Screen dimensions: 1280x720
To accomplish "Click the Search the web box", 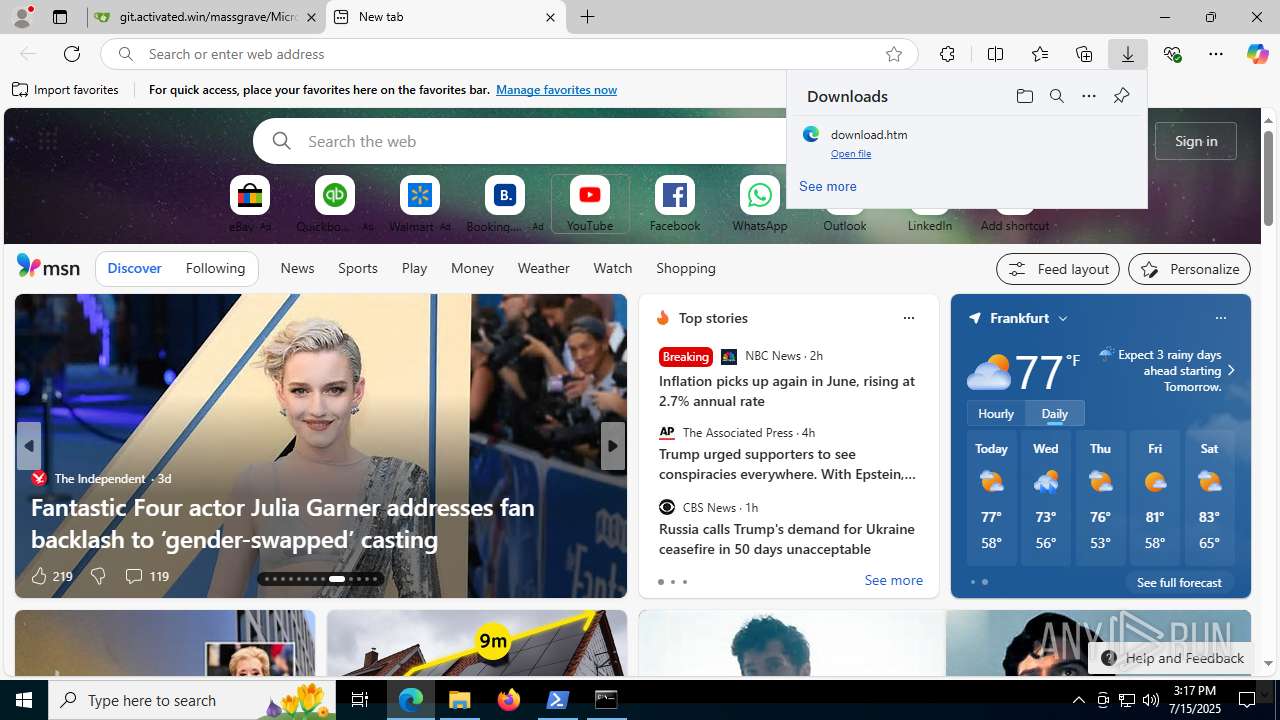I will pos(520,141).
